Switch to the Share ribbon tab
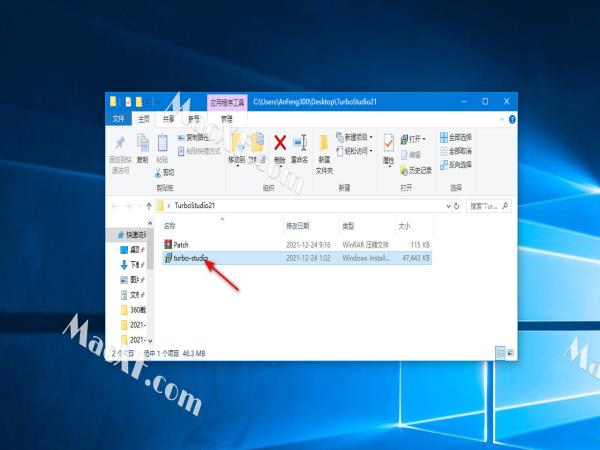 click(168, 119)
